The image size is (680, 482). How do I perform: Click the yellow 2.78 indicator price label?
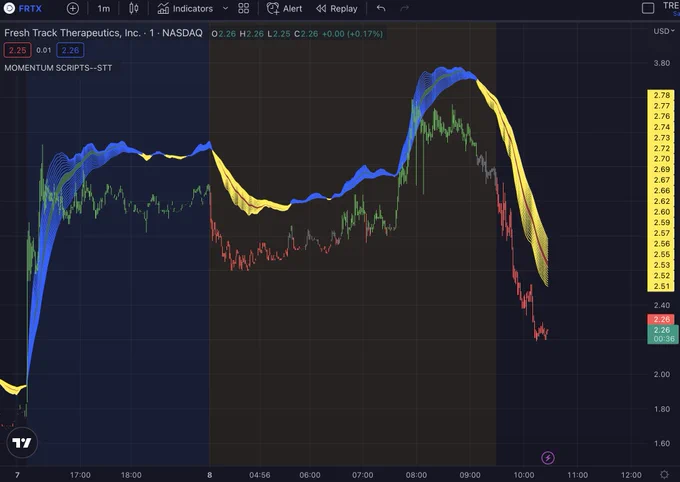pyautogui.click(x=662, y=95)
